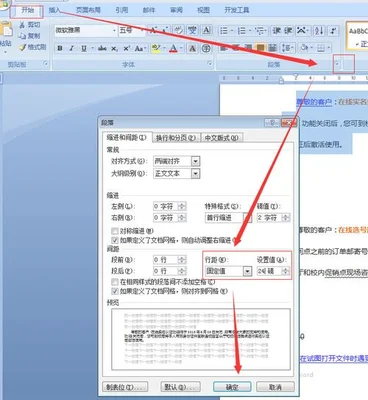The height and width of the screenshot is (400, 368).
Task: Open the Enclose Characters (circled 字) tool
Action: [206, 49]
